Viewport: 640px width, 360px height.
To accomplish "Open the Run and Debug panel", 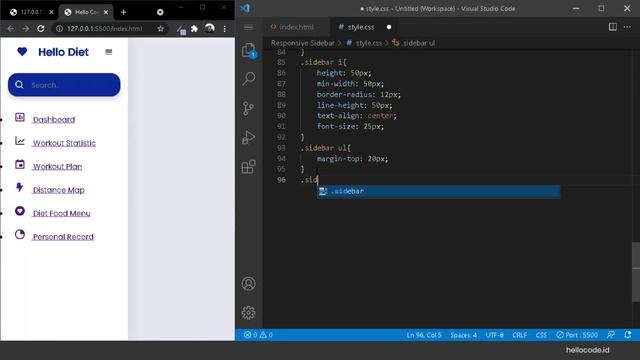I will pyautogui.click(x=249, y=137).
